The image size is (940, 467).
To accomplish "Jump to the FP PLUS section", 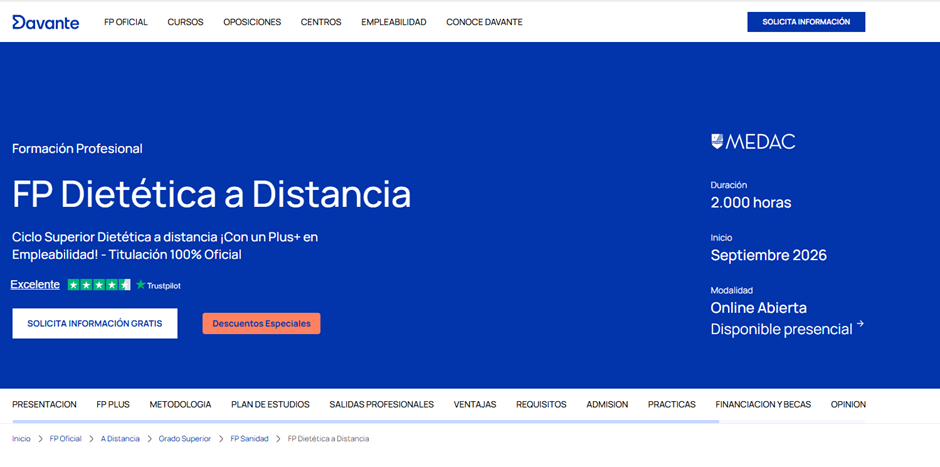I will pyautogui.click(x=113, y=405).
